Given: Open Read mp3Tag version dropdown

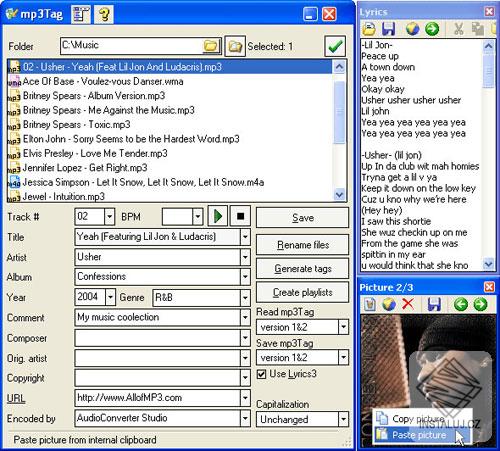Looking at the screenshot, I should tap(343, 327).
